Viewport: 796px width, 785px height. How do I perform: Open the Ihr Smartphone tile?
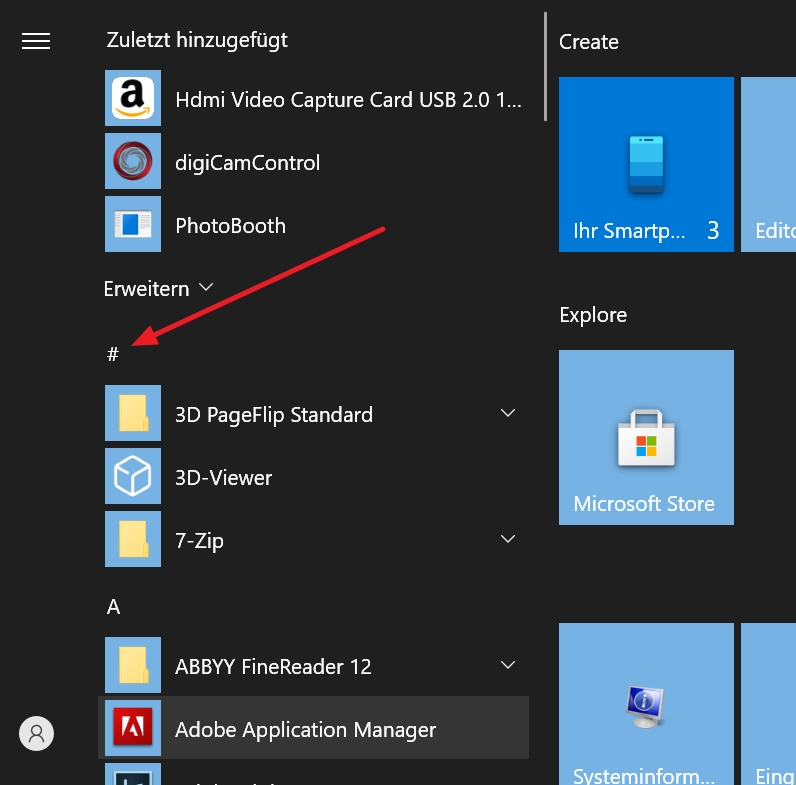click(x=646, y=165)
